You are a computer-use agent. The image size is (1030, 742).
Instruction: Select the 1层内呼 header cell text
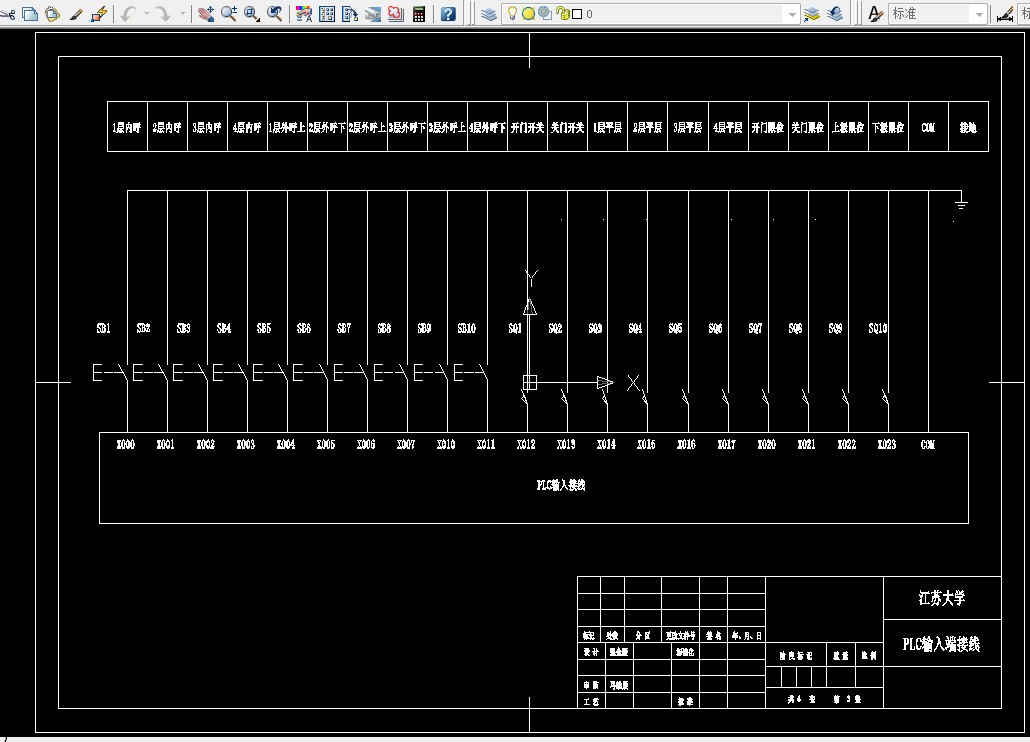127,127
